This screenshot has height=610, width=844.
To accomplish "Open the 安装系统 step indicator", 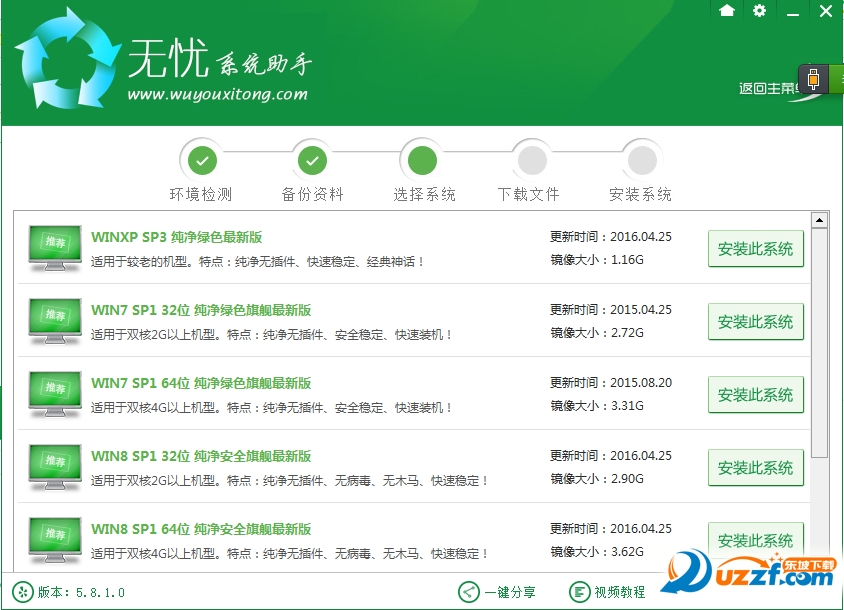I will click(x=640, y=160).
